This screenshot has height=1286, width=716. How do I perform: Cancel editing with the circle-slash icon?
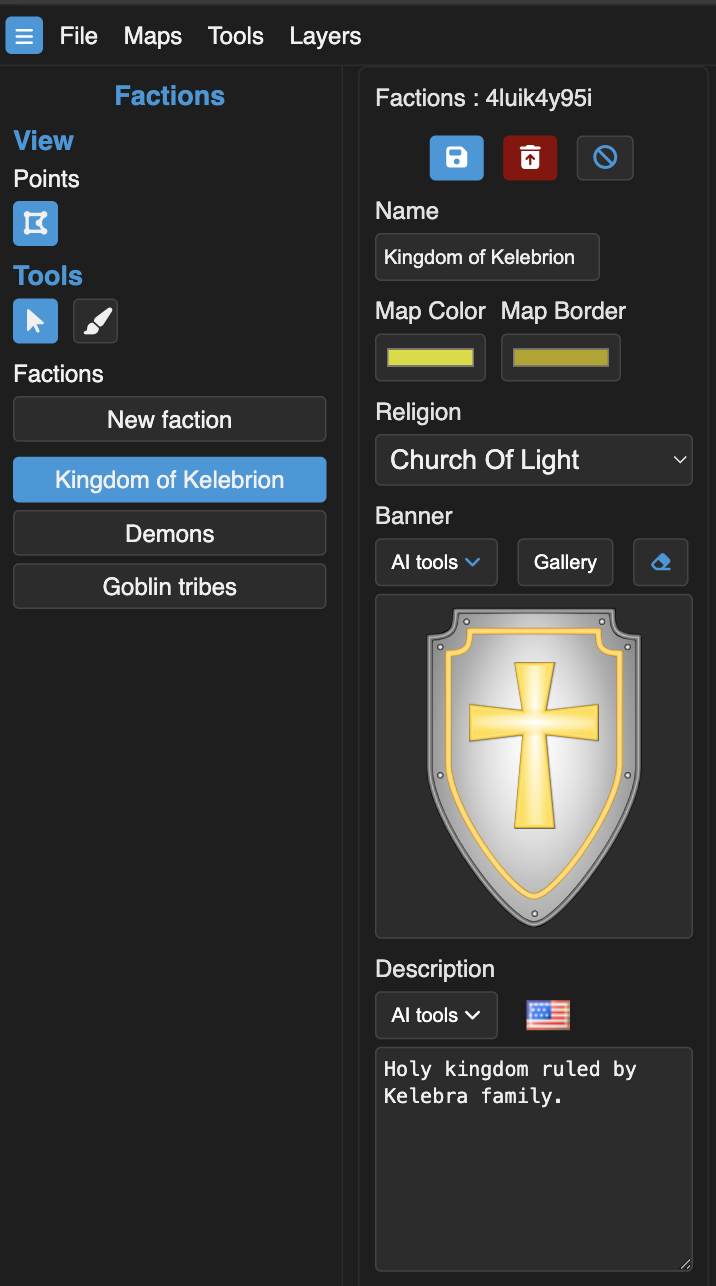tap(605, 158)
